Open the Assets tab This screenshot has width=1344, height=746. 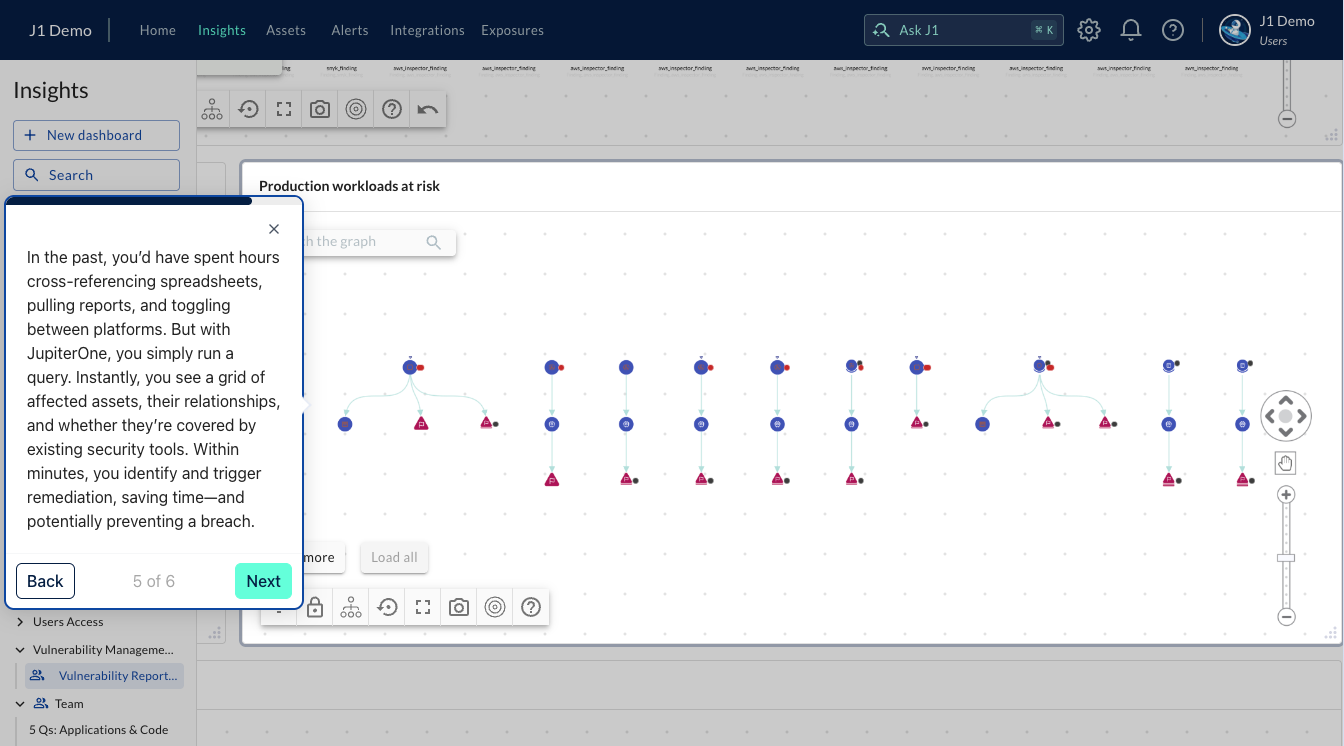pos(286,30)
